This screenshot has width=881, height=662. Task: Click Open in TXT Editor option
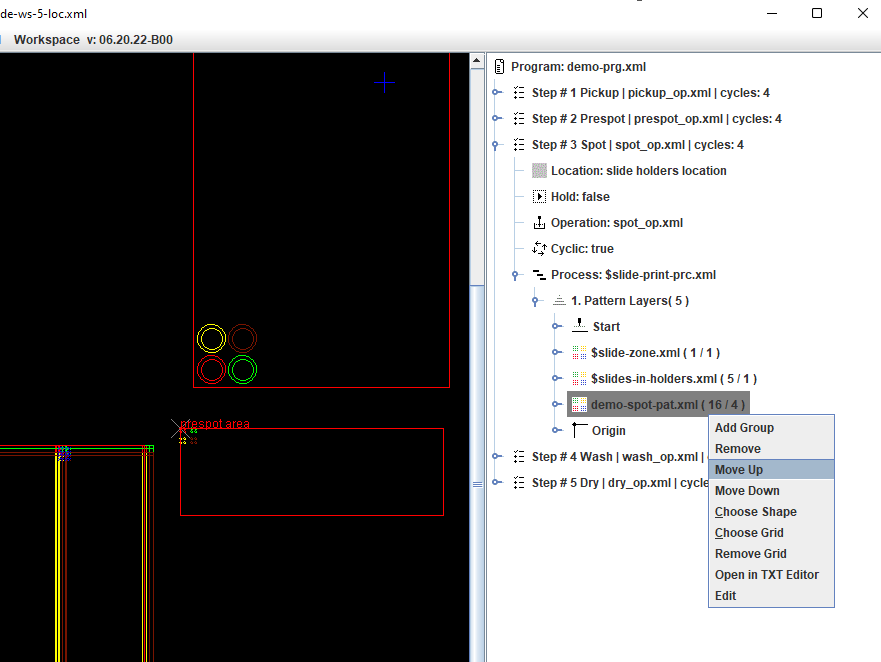pos(766,575)
